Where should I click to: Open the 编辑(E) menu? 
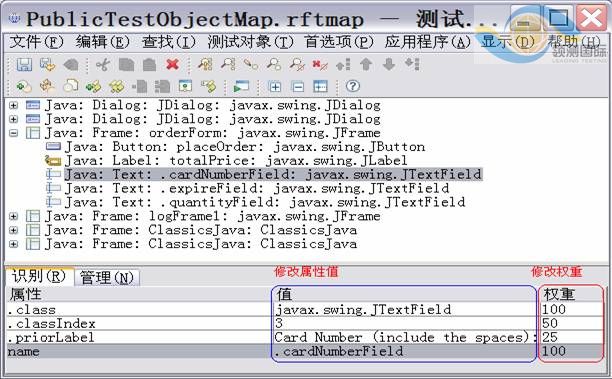click(102, 41)
